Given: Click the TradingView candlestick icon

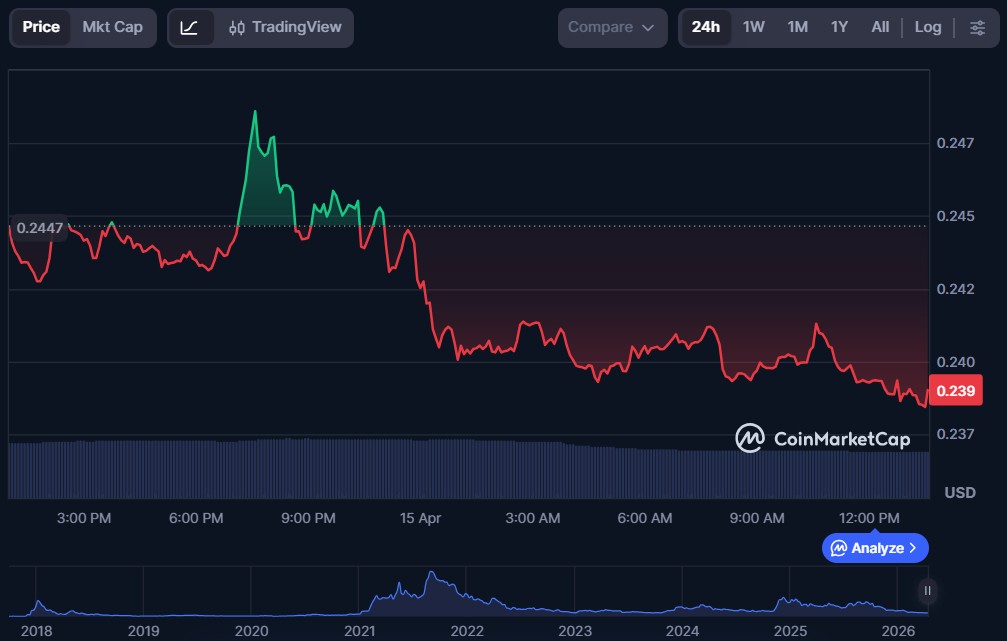Looking at the screenshot, I should click(237, 28).
